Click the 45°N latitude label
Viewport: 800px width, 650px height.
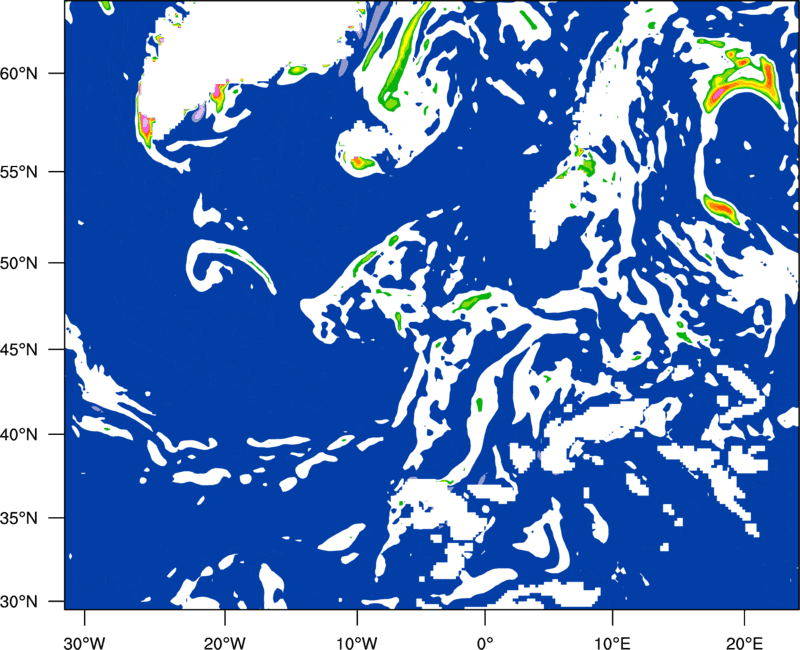(x=19, y=349)
